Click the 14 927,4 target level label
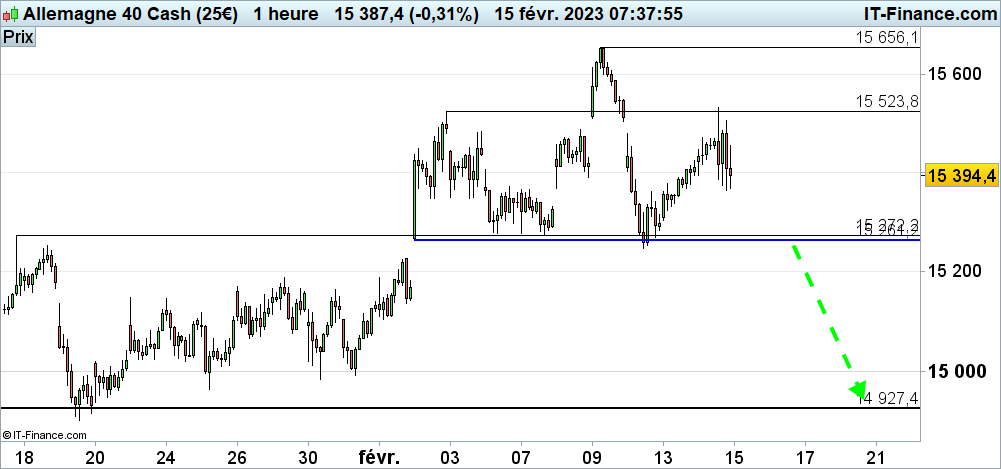This screenshot has width=1001, height=469. point(888,399)
